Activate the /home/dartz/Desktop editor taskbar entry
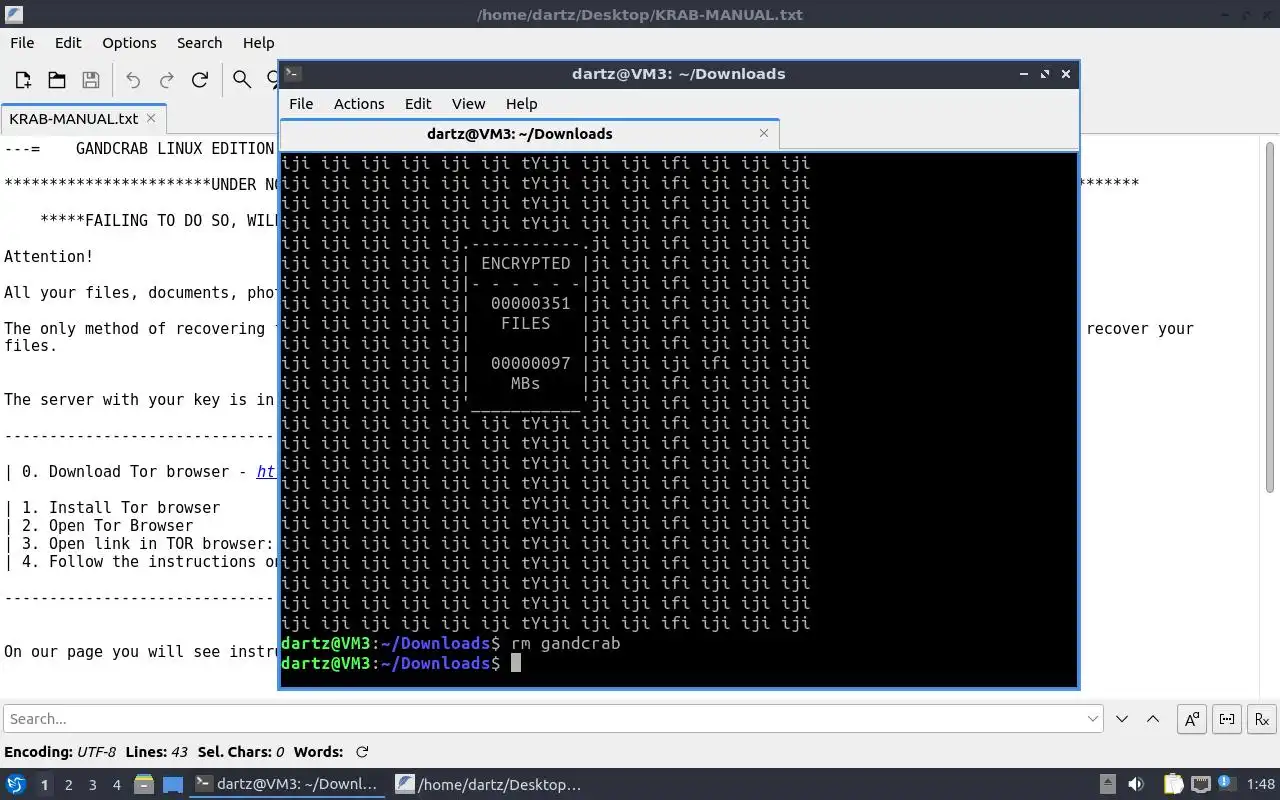The height and width of the screenshot is (800, 1280). coord(490,784)
